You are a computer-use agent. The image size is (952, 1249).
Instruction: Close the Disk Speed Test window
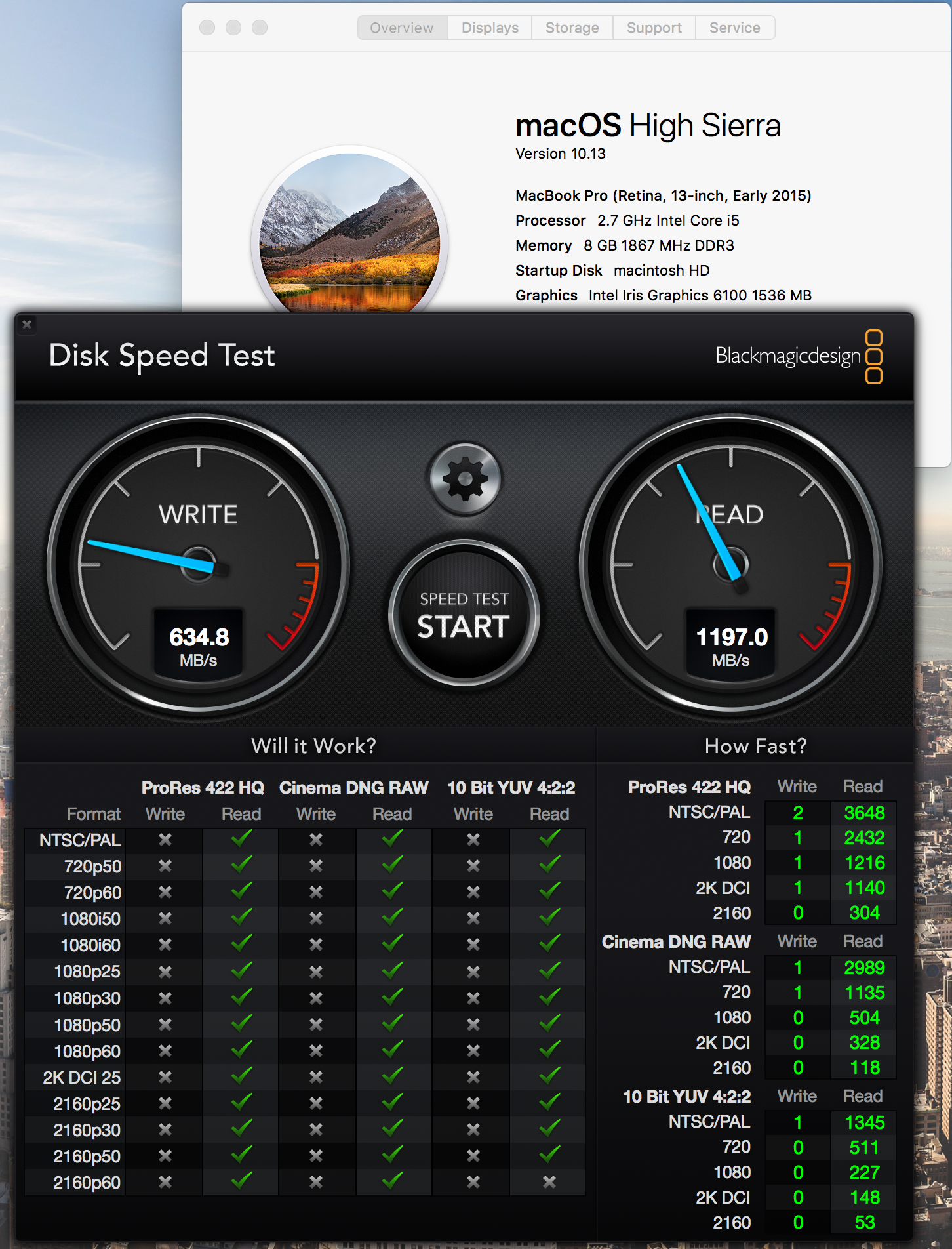[x=27, y=324]
